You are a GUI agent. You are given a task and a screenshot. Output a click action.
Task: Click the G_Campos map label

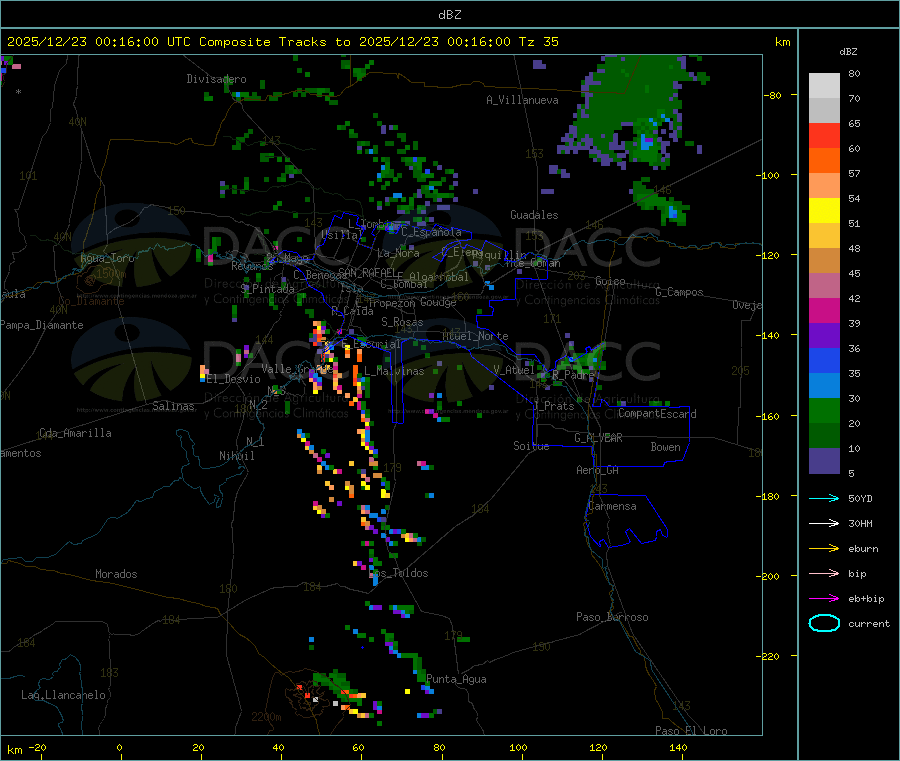tap(679, 292)
